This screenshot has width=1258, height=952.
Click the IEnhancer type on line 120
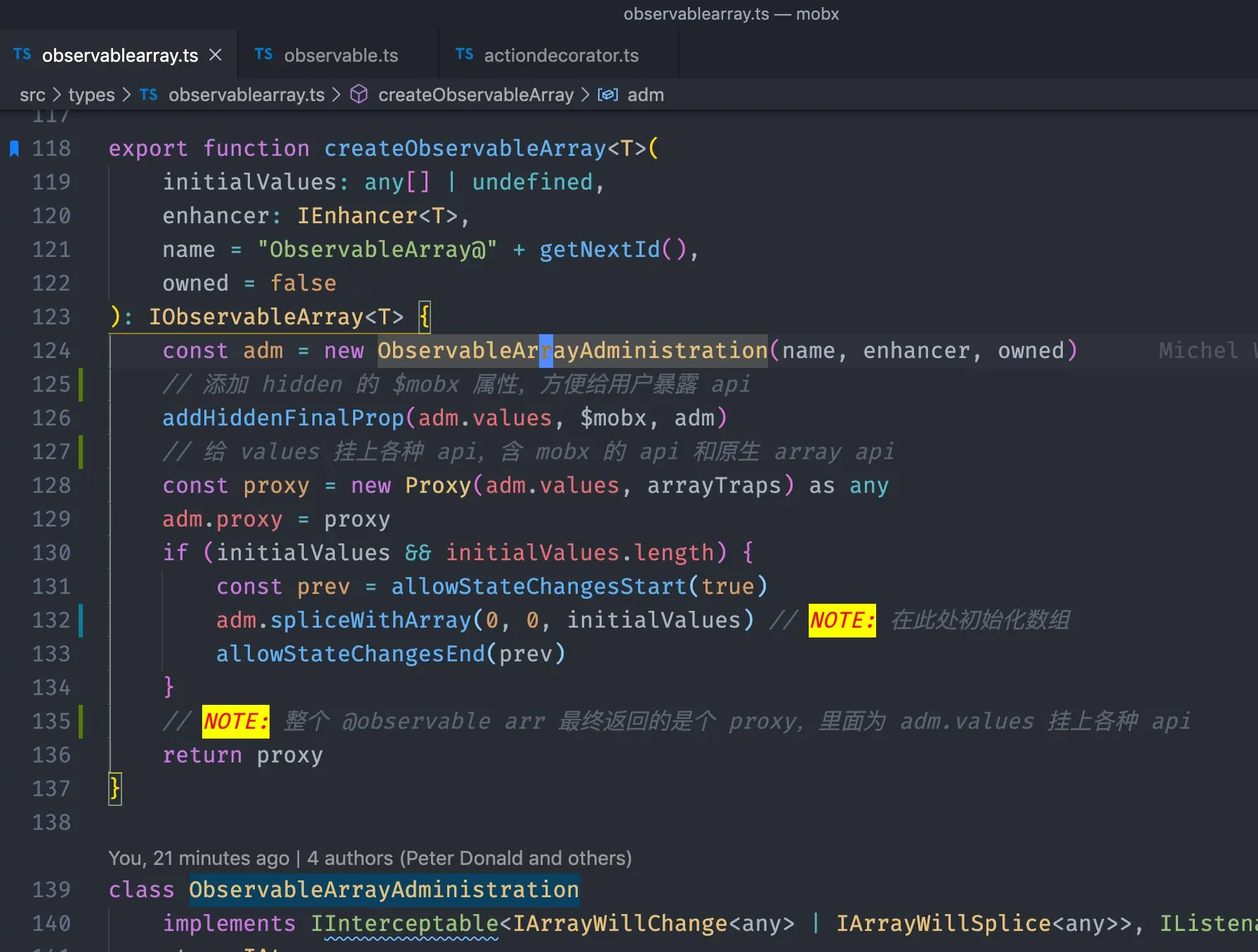(x=357, y=216)
